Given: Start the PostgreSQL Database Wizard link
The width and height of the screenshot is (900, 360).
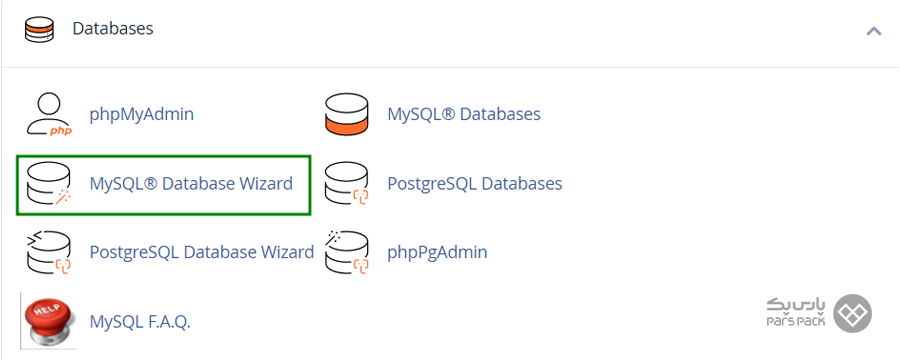Looking at the screenshot, I should click(x=201, y=252).
